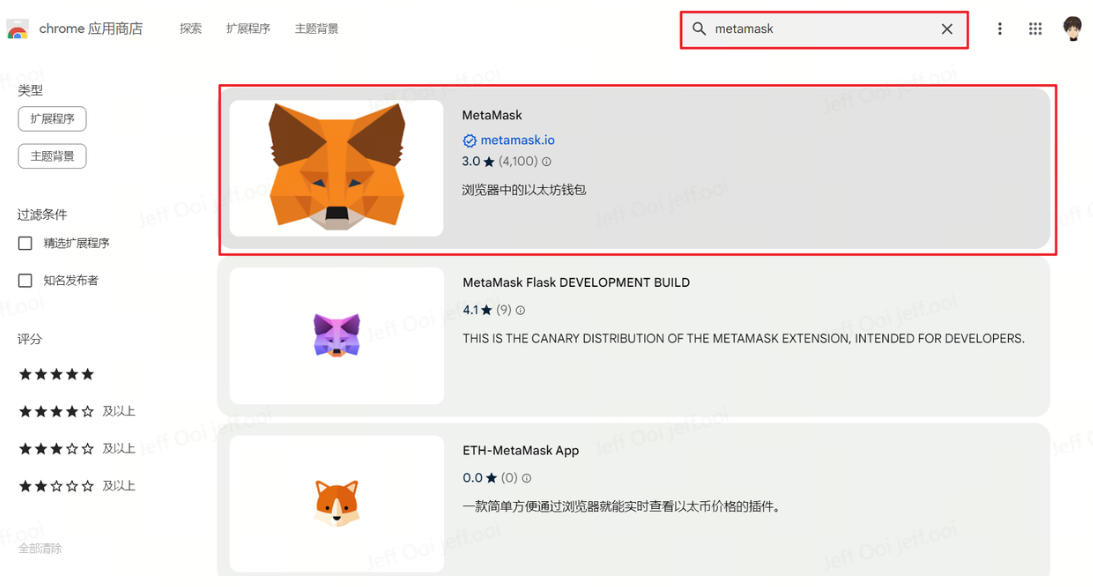The image size is (1093, 587).
Task: Click the info icon next to ETH-MetaMask App rating (0)
Action: 526,478
